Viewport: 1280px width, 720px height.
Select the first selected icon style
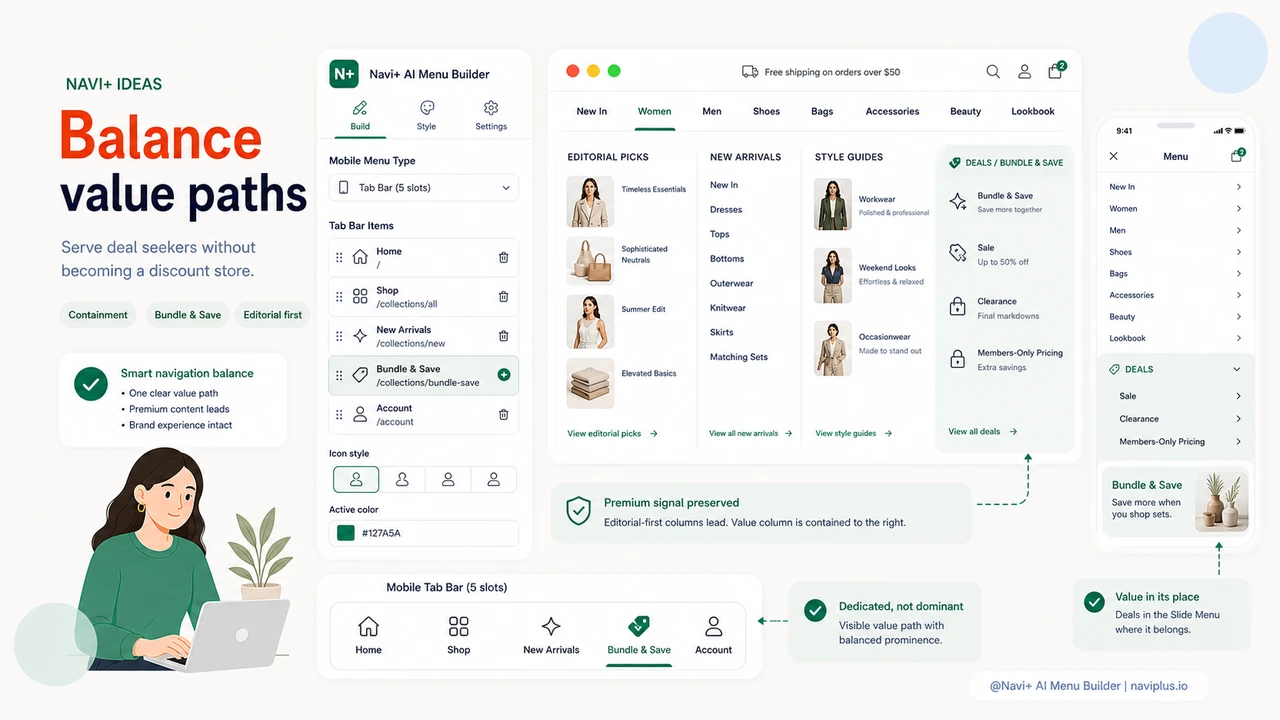click(x=356, y=480)
